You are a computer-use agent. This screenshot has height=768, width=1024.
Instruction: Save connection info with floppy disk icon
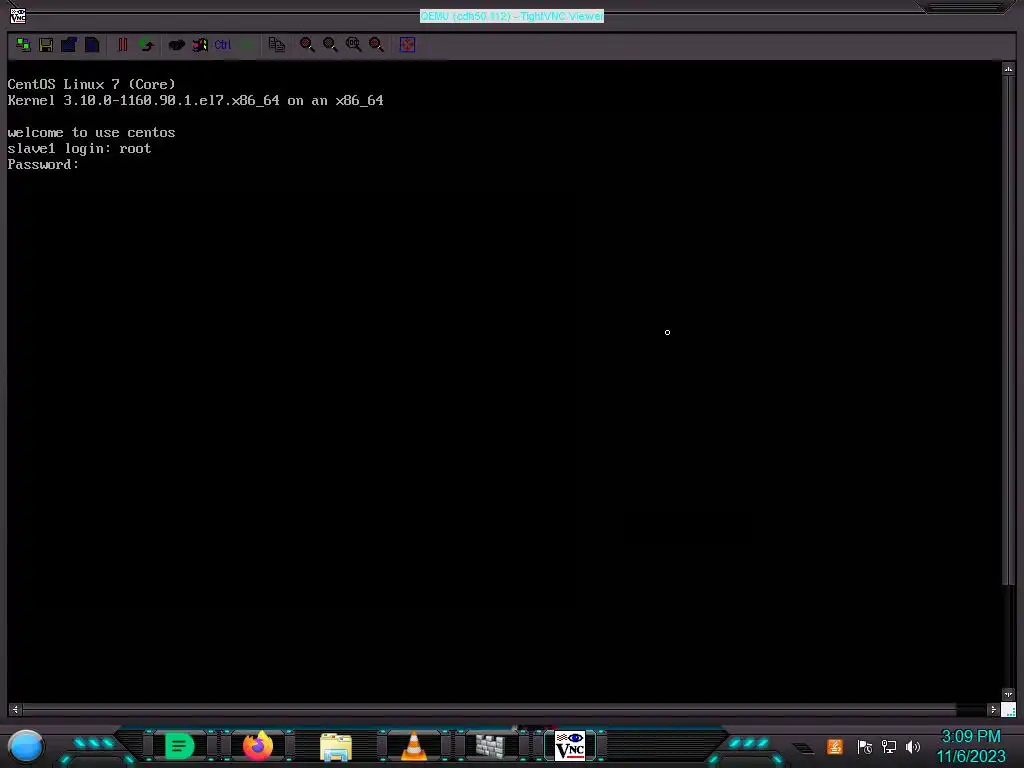pyautogui.click(x=46, y=44)
